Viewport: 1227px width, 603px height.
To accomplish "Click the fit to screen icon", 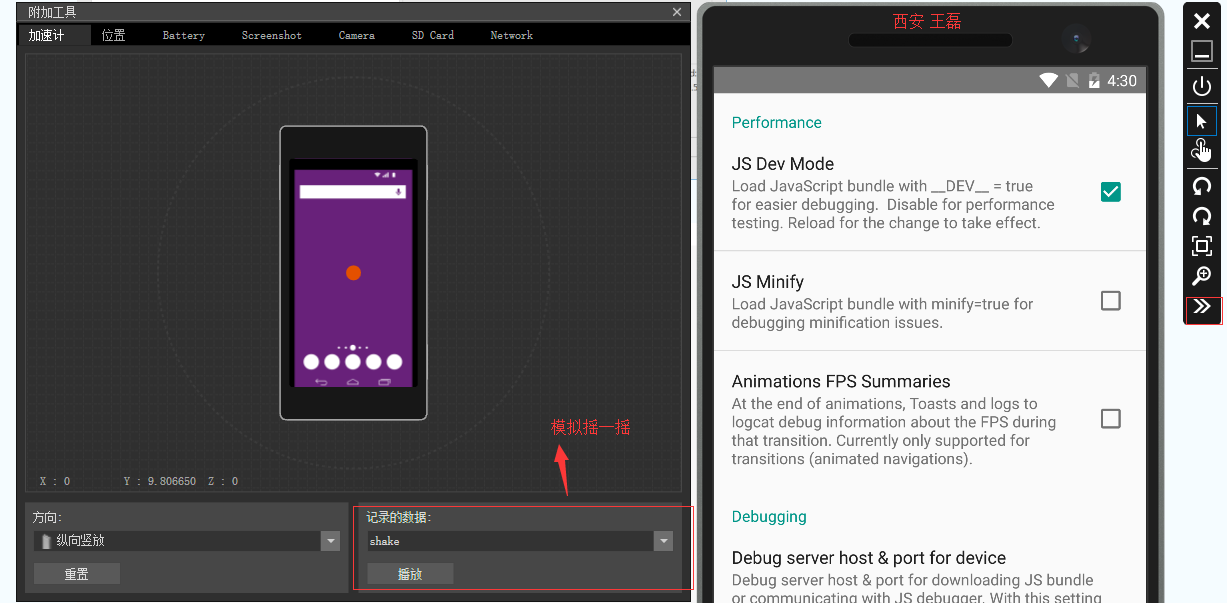I will tap(1202, 246).
